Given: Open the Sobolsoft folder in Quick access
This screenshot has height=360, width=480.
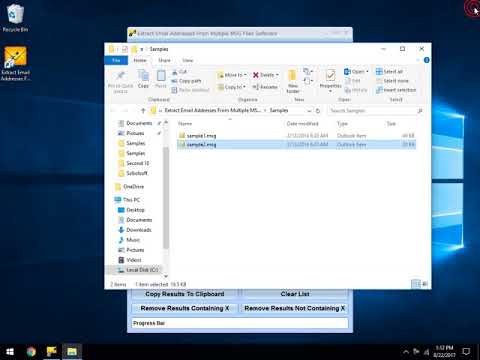Looking at the screenshot, I should pos(133,173).
